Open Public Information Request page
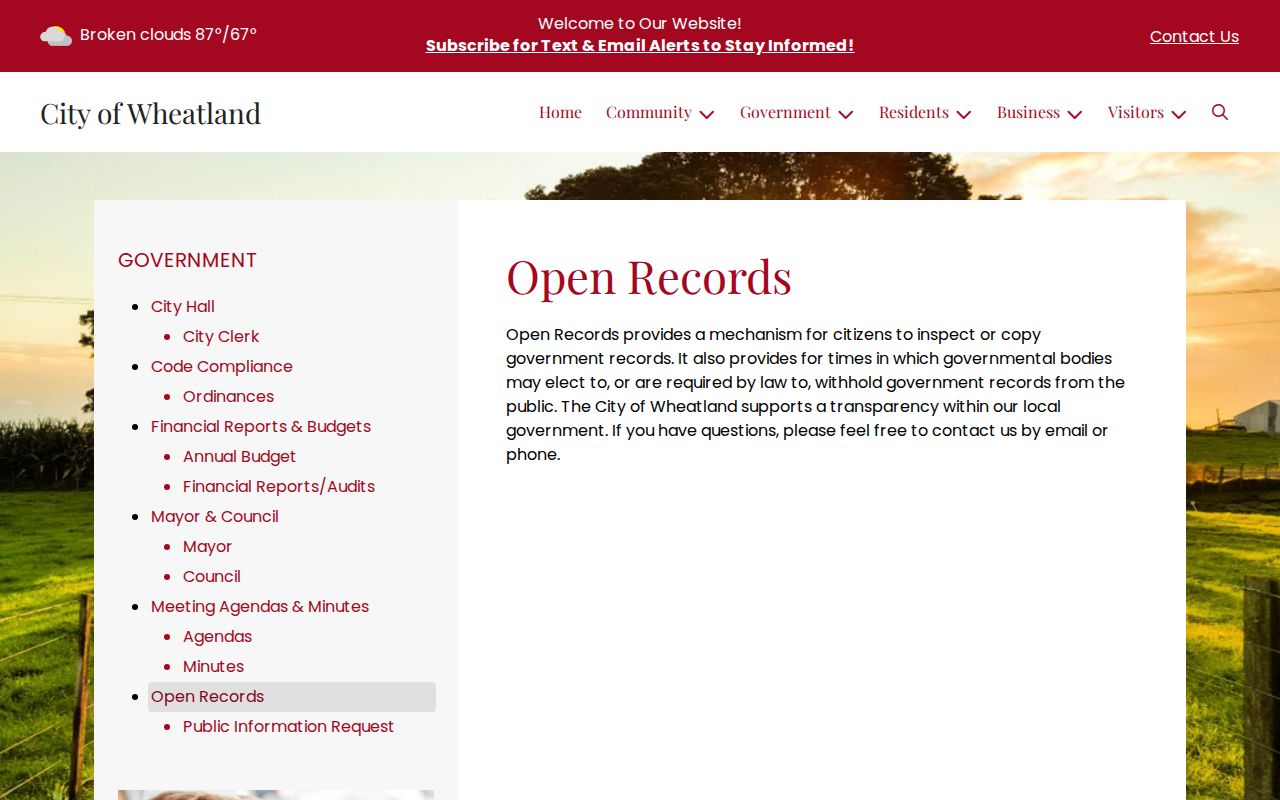 tap(288, 726)
